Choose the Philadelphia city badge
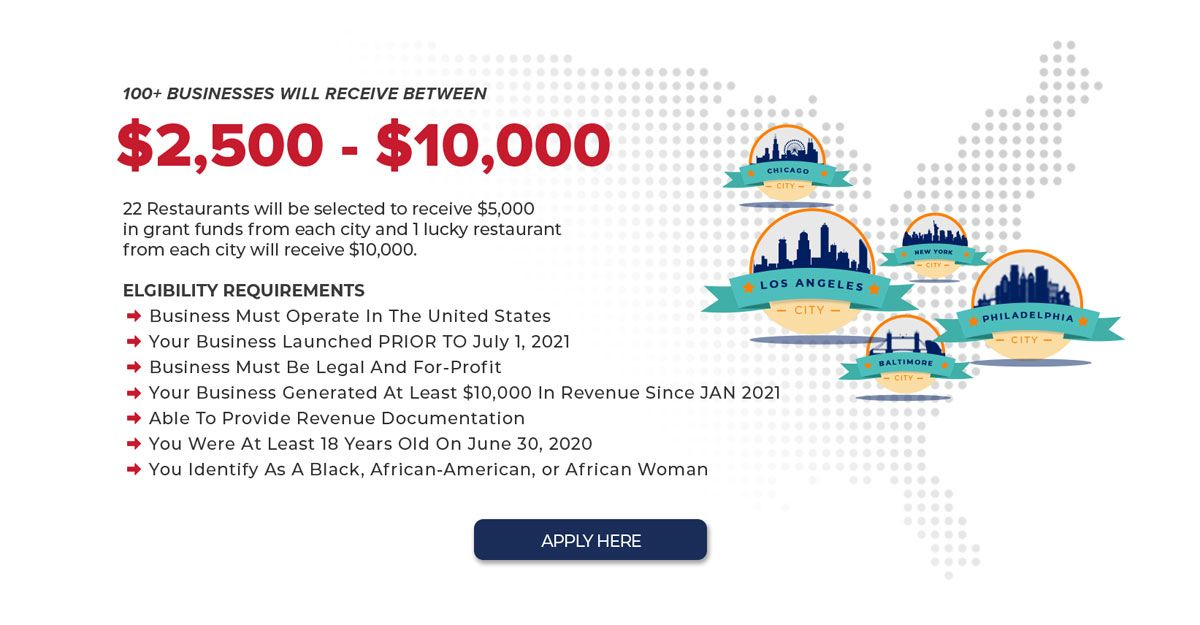The image size is (1200, 625). coord(1026,305)
